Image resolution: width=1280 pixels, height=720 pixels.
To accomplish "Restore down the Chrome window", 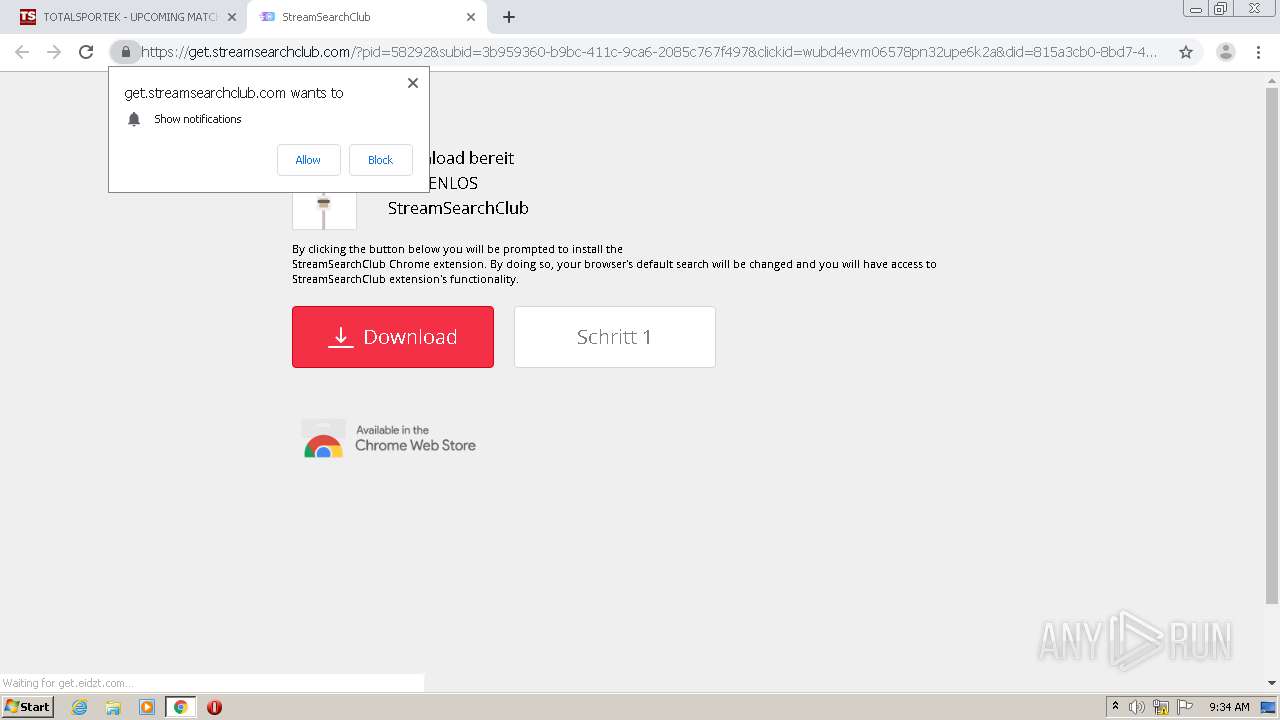I will (1221, 9).
